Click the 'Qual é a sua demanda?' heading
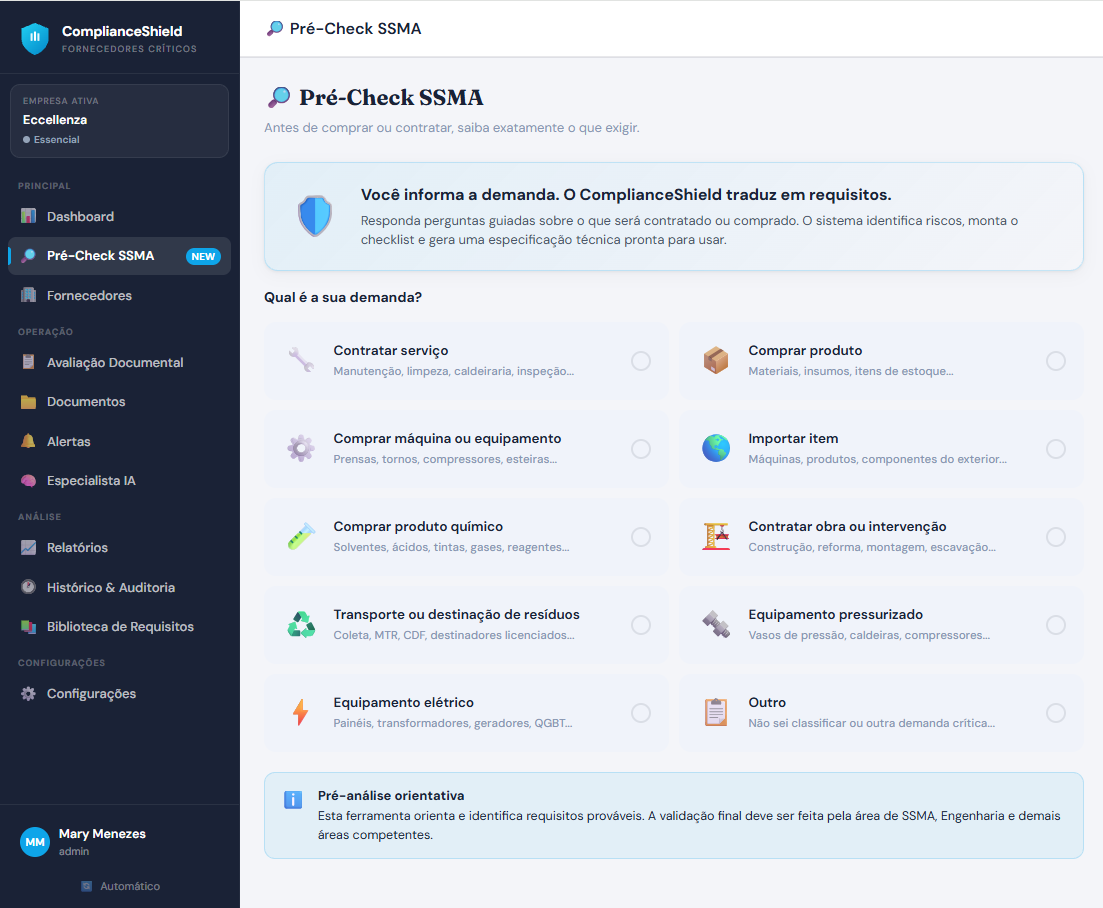The height and width of the screenshot is (908, 1103). pyautogui.click(x=343, y=297)
